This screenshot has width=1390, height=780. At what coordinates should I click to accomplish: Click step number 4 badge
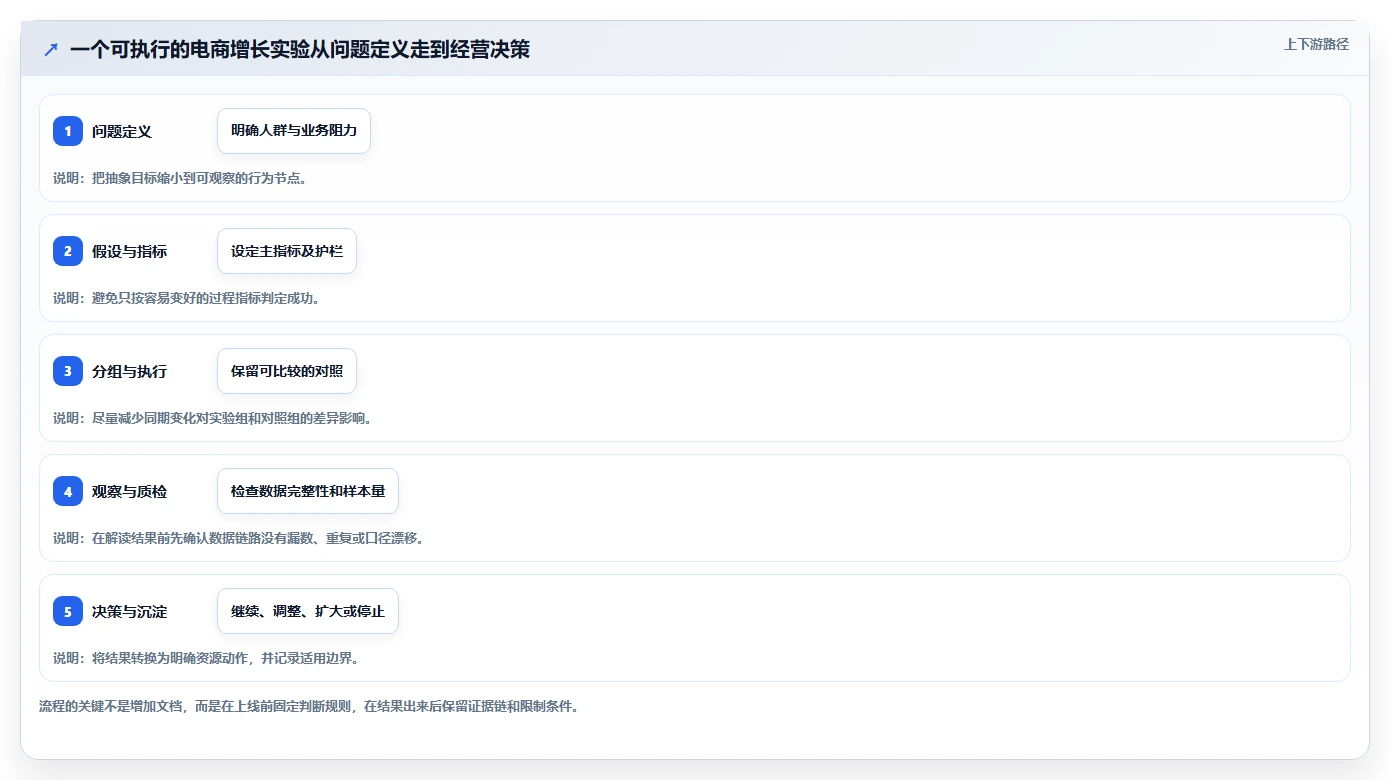tap(68, 491)
